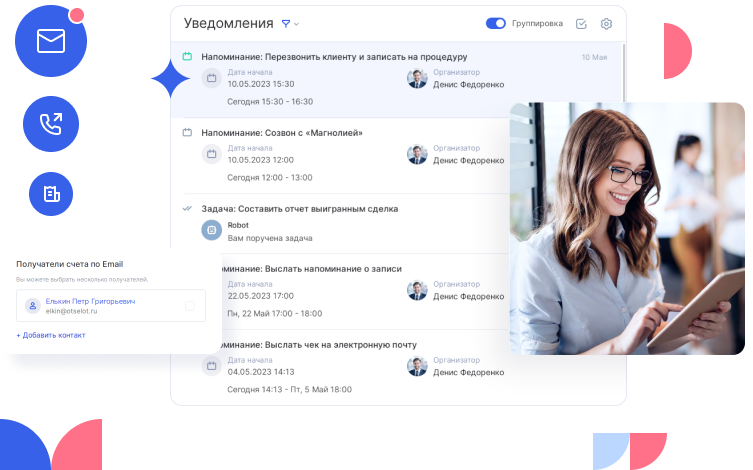Screen dimensions: 753x470
Task: Click the blue email envelope icon
Action: coord(50,41)
